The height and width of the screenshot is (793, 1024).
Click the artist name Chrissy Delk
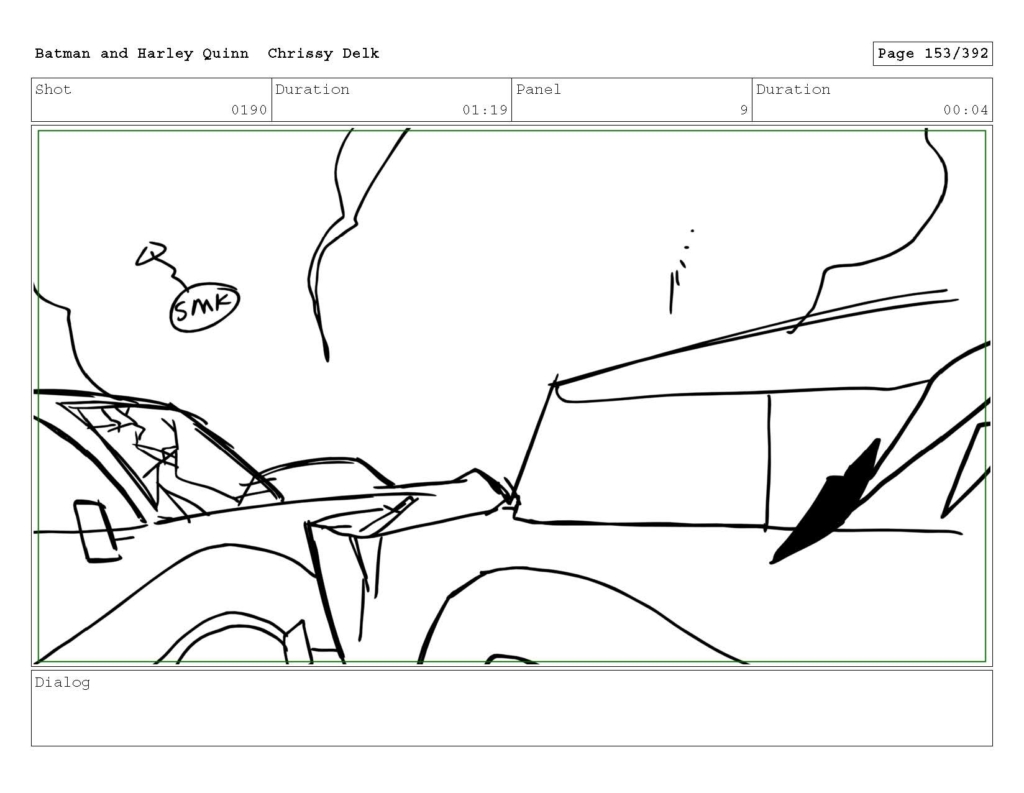[x=323, y=54]
